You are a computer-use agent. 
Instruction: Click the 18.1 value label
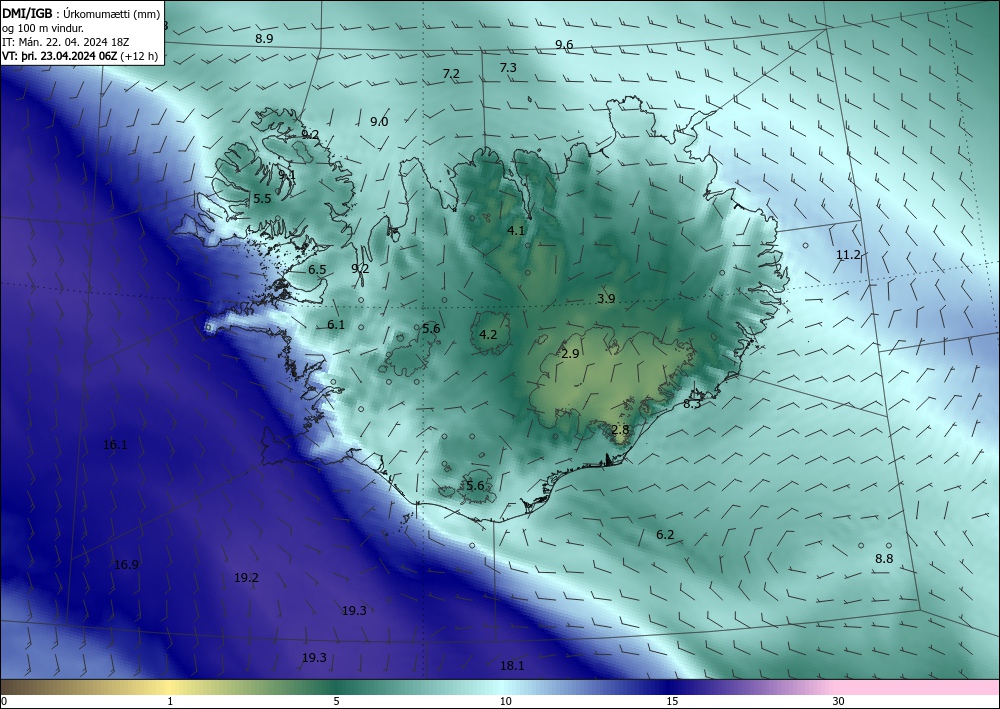pyautogui.click(x=511, y=666)
